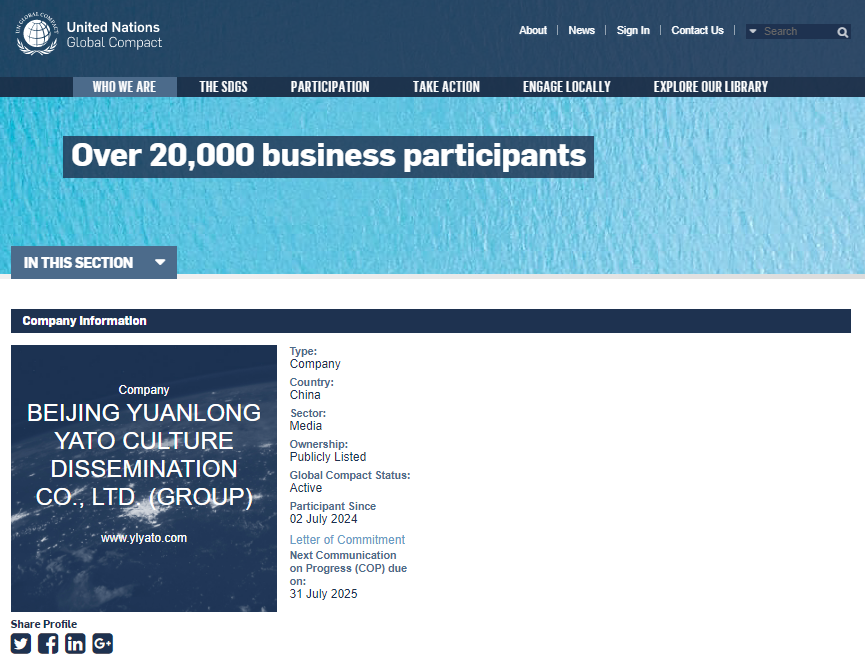Open the Who We Are menu

click(x=125, y=87)
